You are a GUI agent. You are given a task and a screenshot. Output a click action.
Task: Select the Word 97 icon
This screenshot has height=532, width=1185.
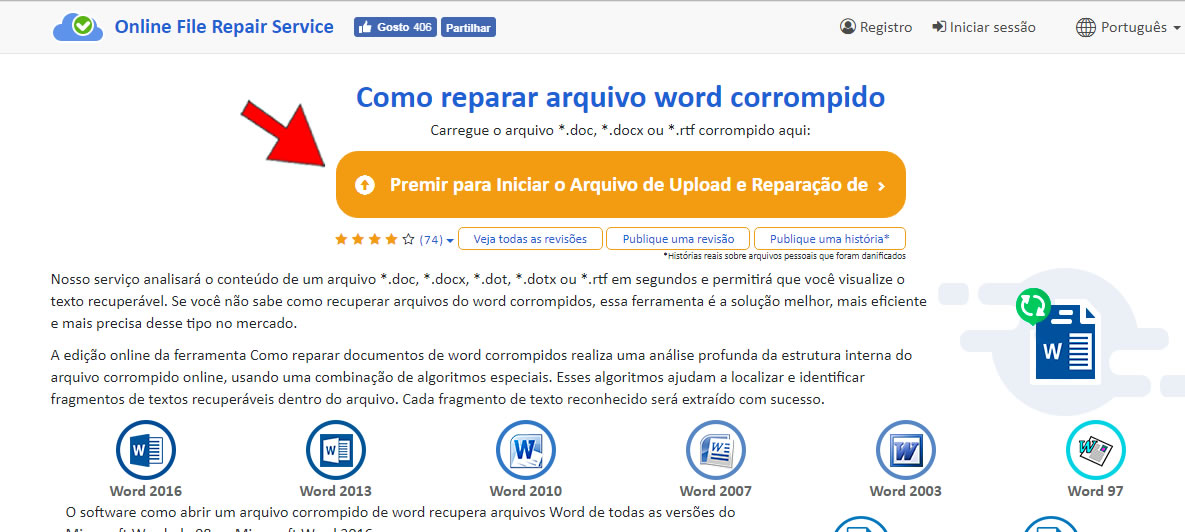click(1096, 450)
